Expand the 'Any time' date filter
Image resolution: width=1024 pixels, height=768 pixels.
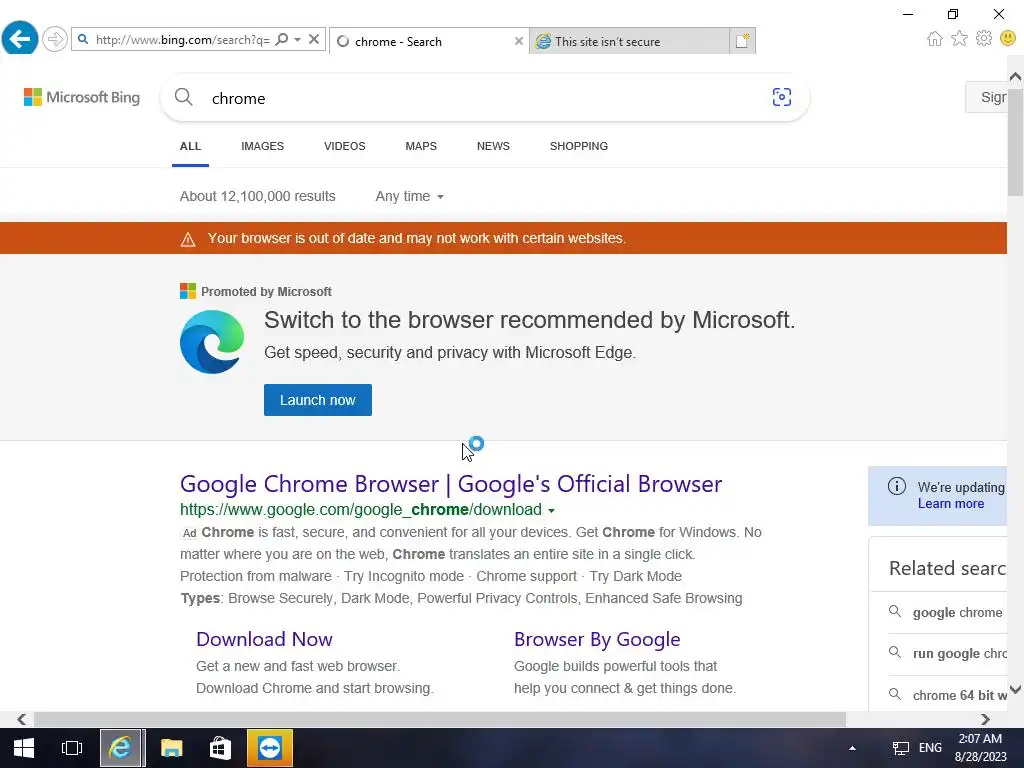409,197
